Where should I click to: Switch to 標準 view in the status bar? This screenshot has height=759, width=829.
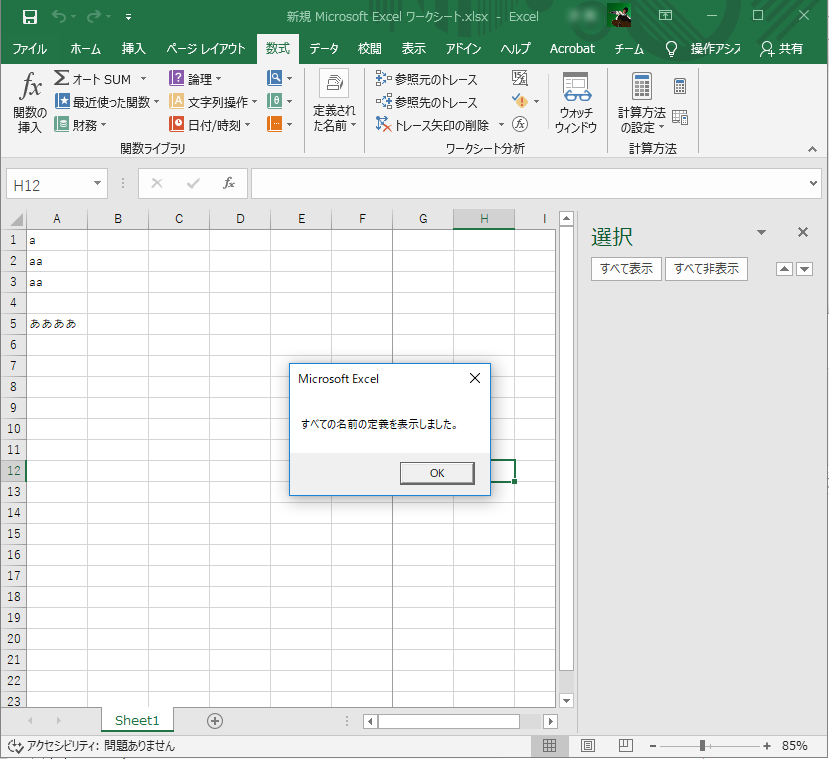pos(548,745)
